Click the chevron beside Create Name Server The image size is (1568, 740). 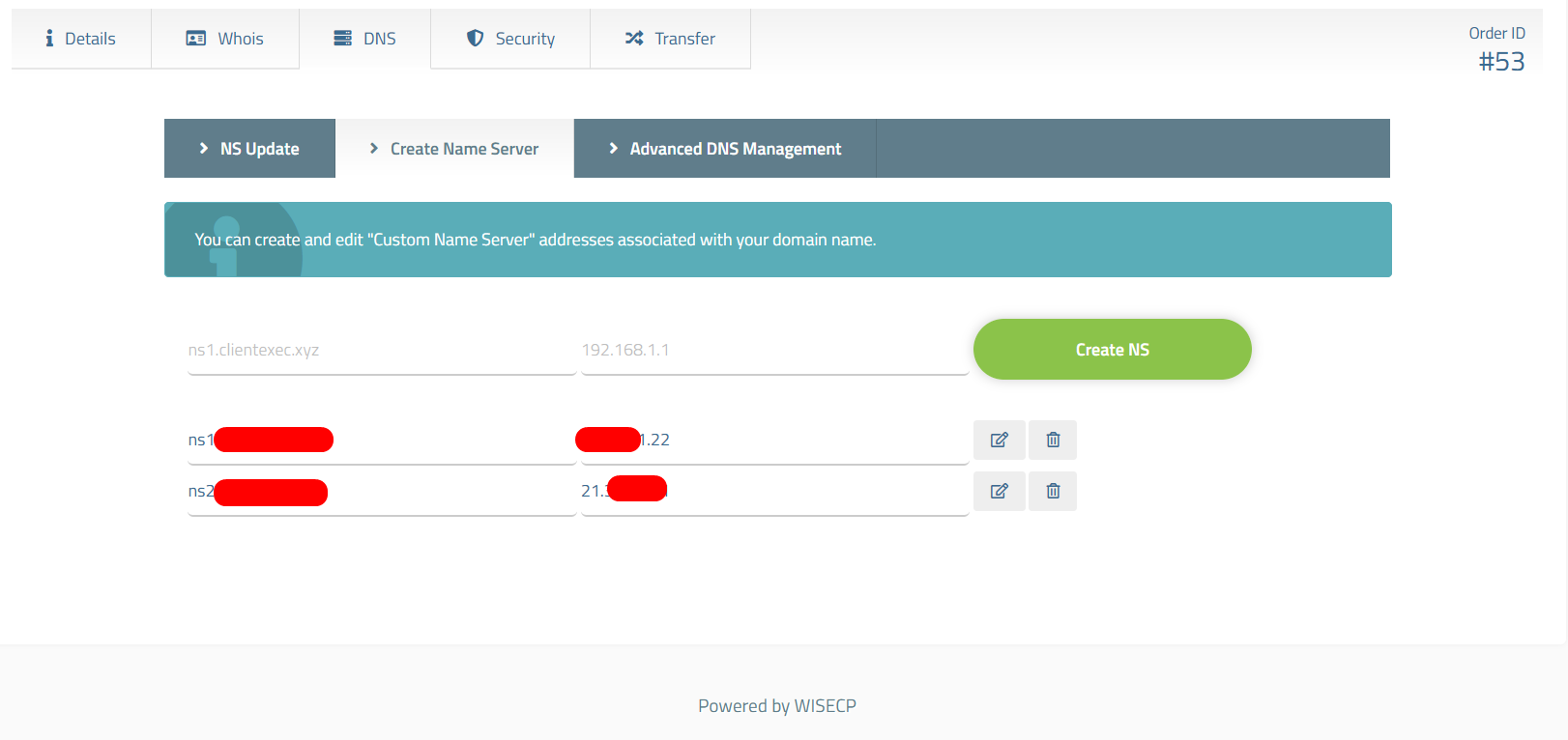[374, 148]
